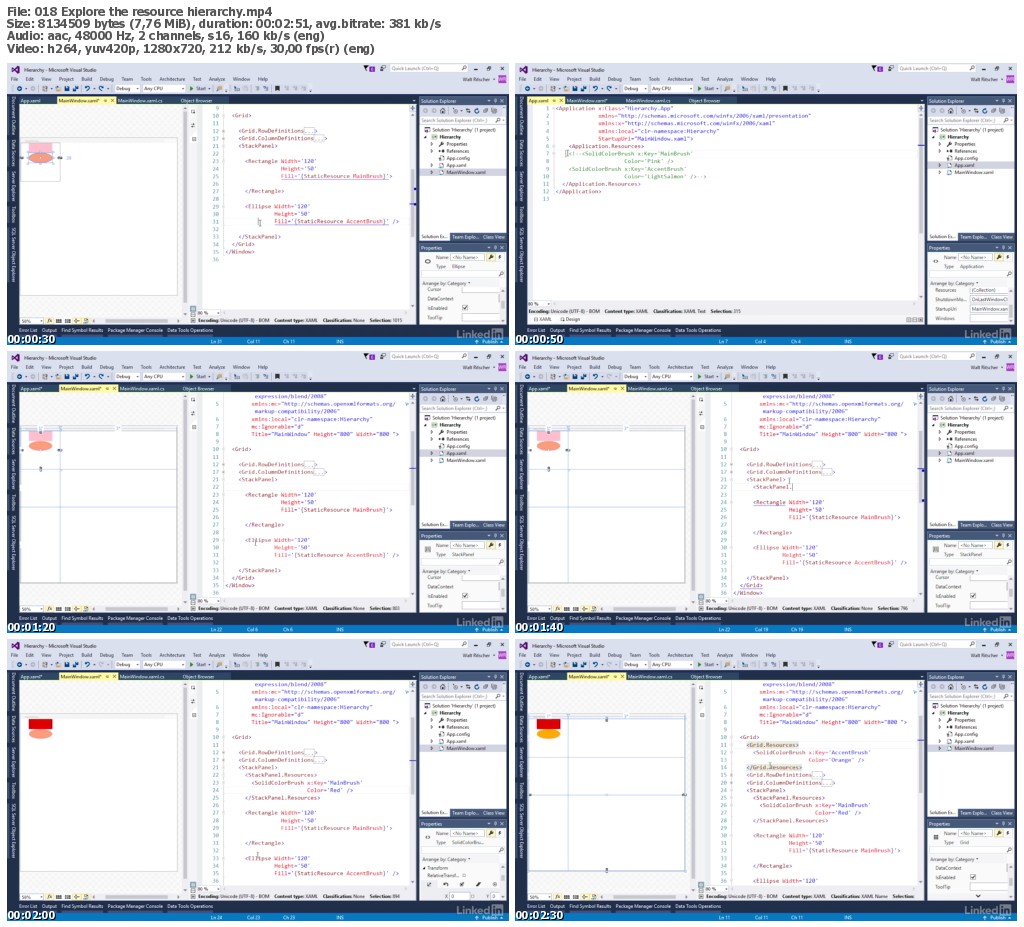1024x927 pixels.
Task: Collapse Hierarchy project node in 00:00:50 frame
Action: [x=935, y=137]
